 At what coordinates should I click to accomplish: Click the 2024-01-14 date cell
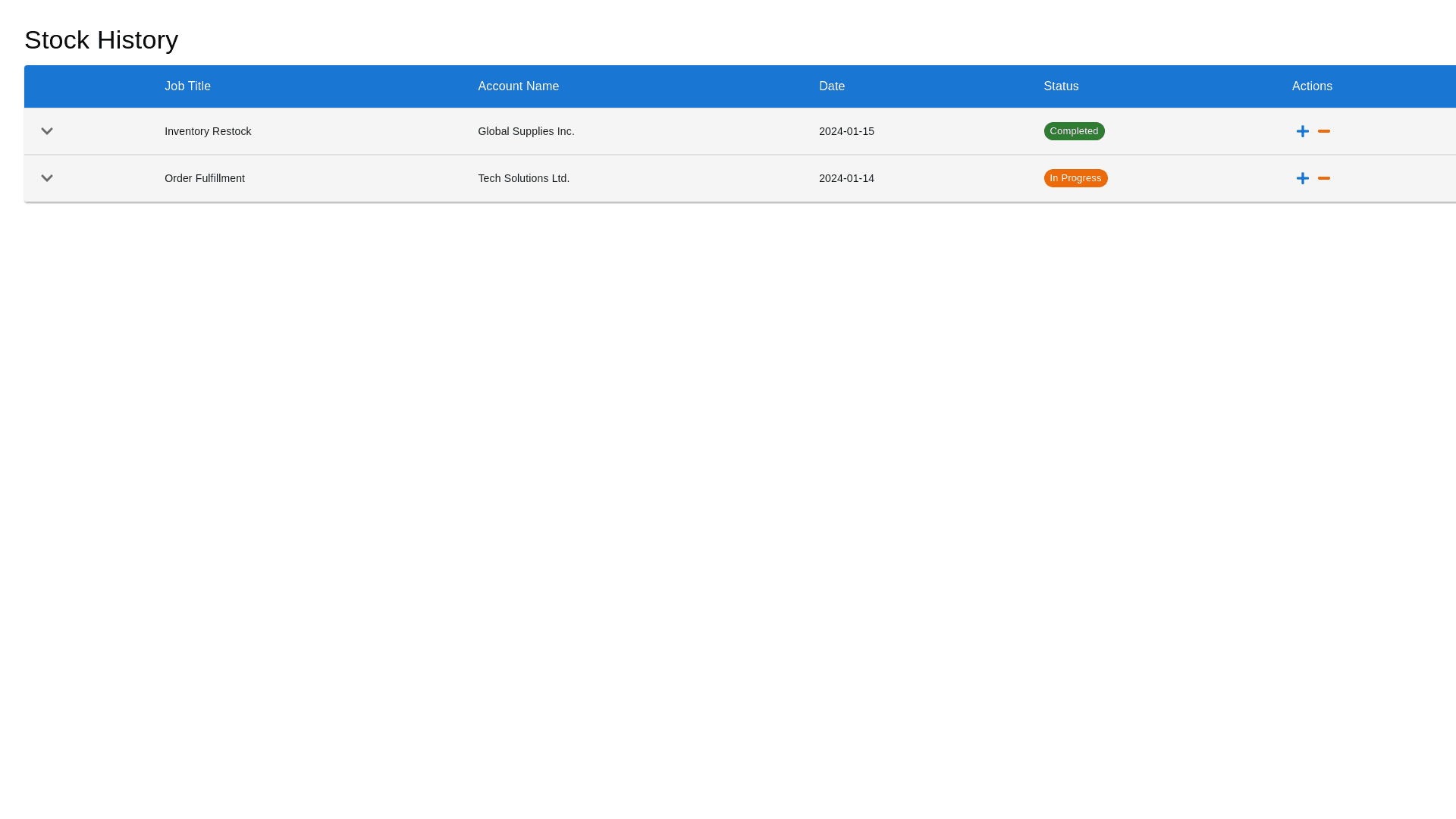coord(846,178)
